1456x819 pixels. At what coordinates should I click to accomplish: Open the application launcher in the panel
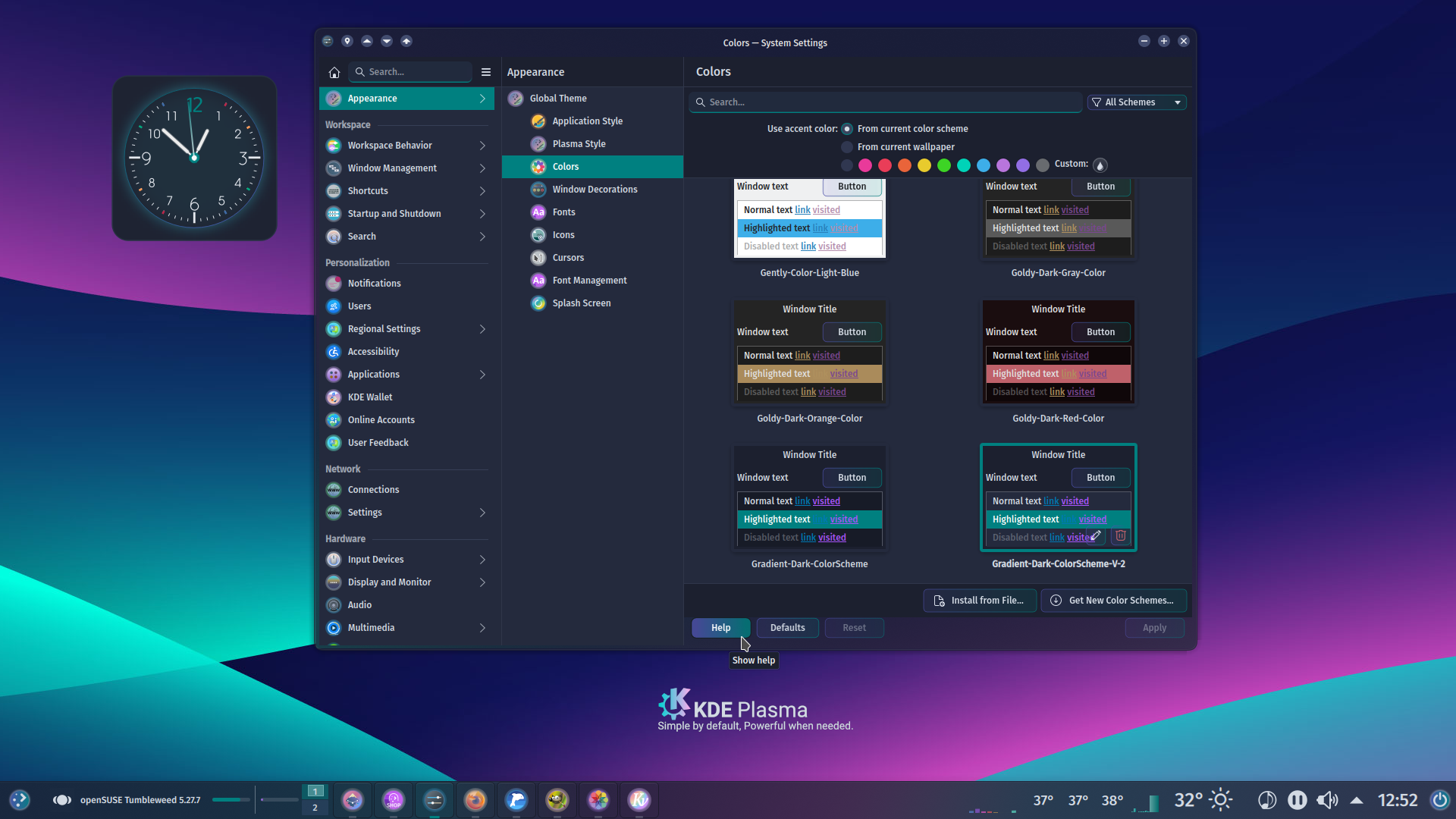click(20, 799)
